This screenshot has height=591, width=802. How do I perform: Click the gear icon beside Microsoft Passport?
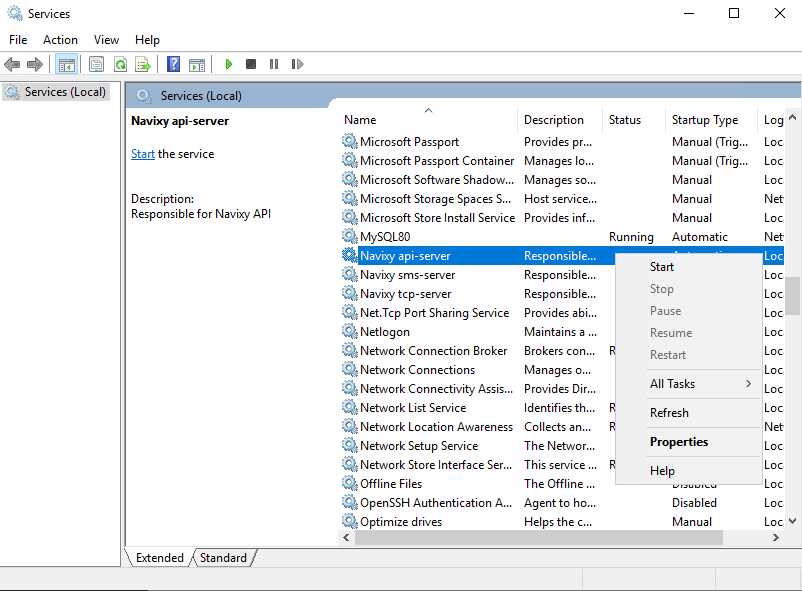click(x=350, y=141)
